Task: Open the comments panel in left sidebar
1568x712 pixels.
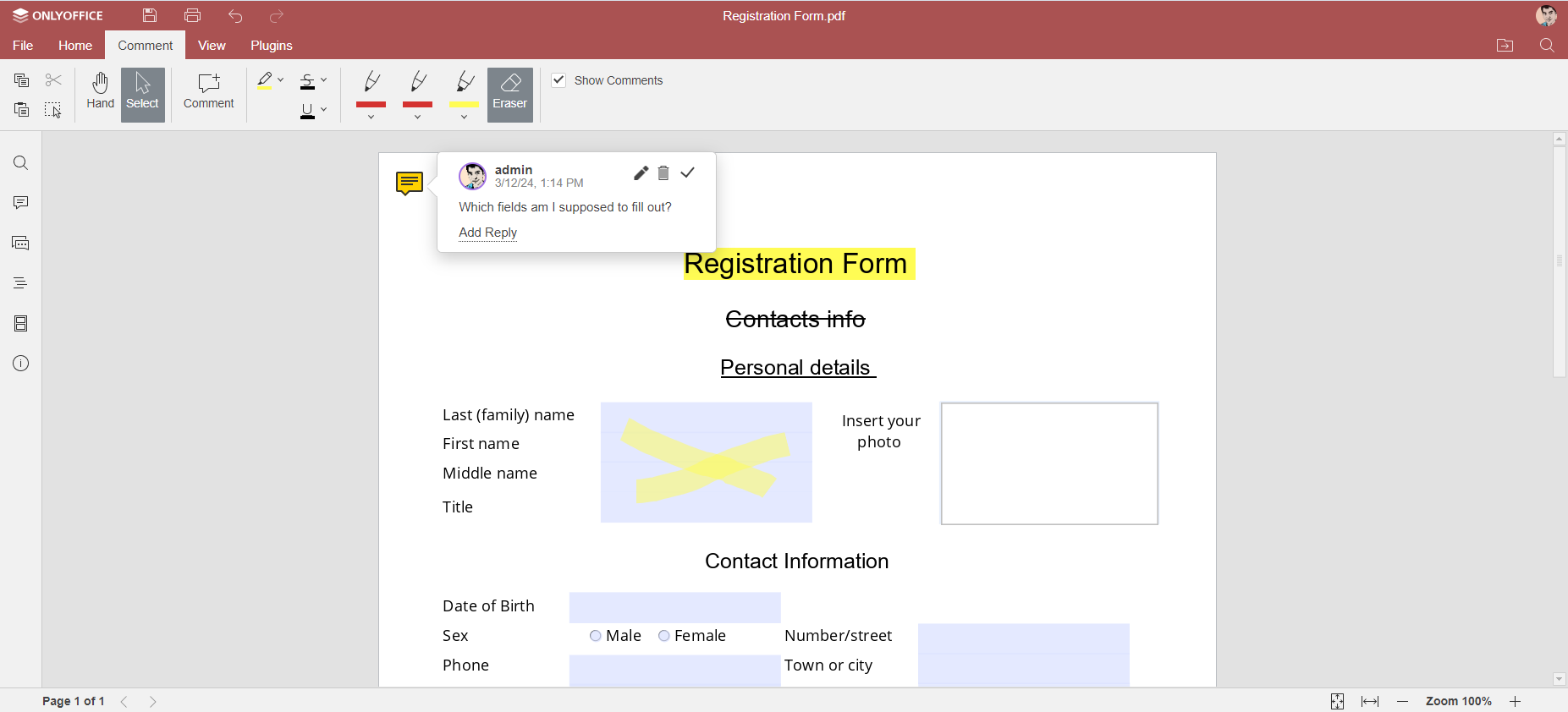Action: (21, 203)
